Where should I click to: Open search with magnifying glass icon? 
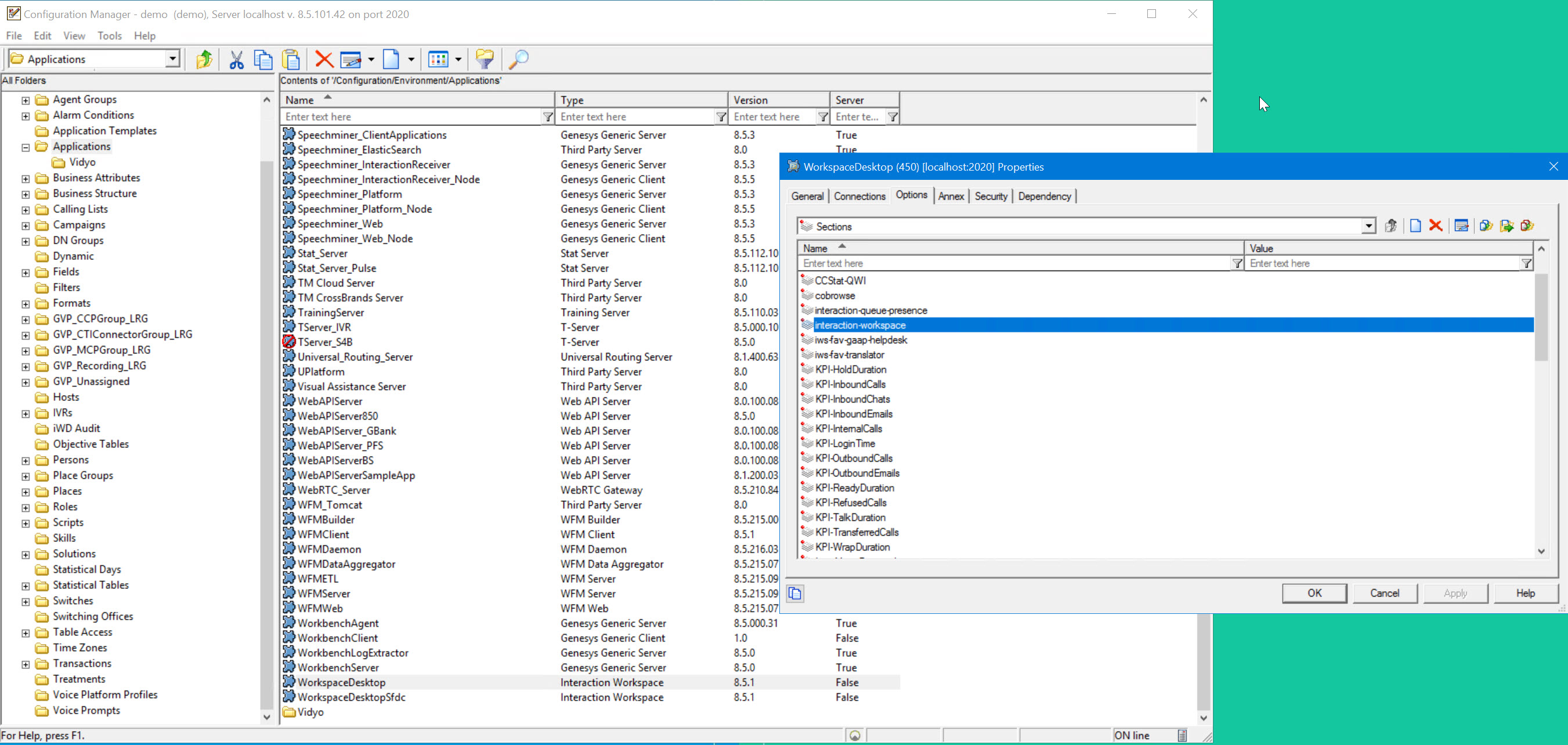519,59
